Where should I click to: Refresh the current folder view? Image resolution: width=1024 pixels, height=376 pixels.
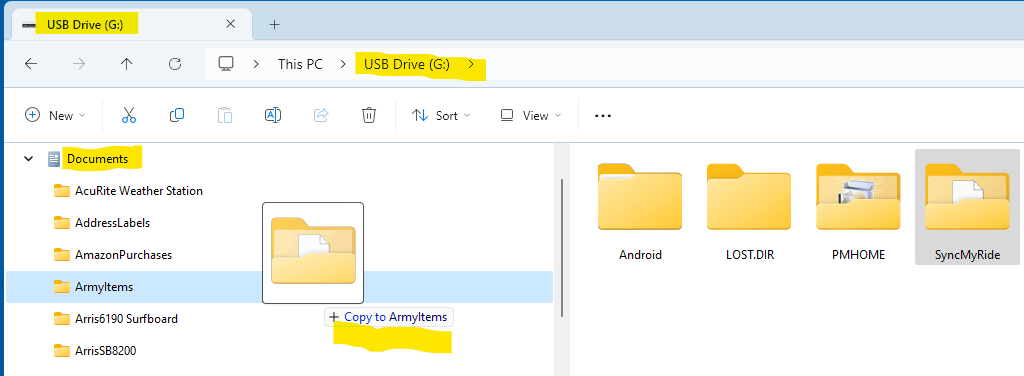[174, 64]
